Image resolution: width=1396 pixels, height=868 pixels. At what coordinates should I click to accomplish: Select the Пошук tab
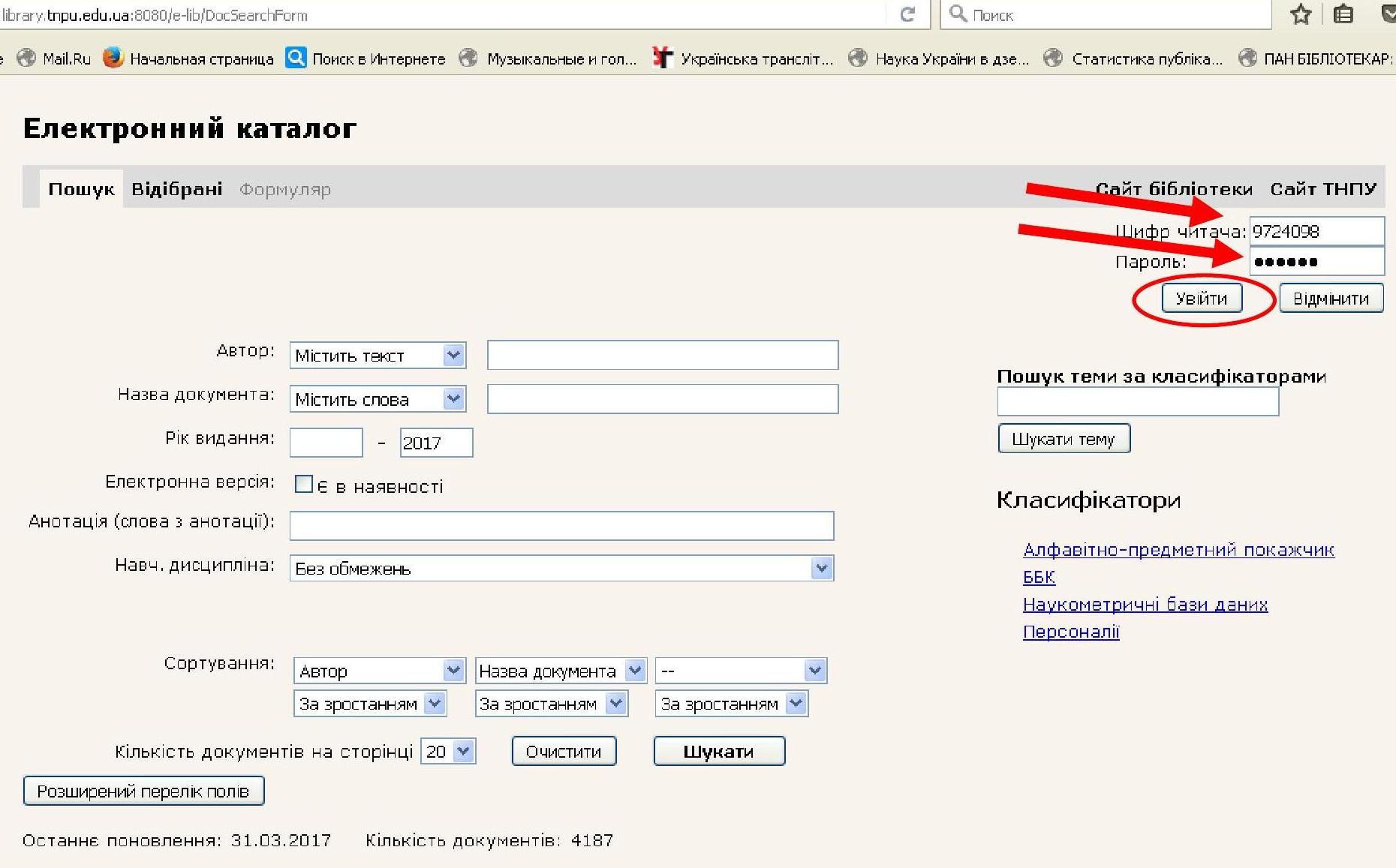(x=81, y=188)
